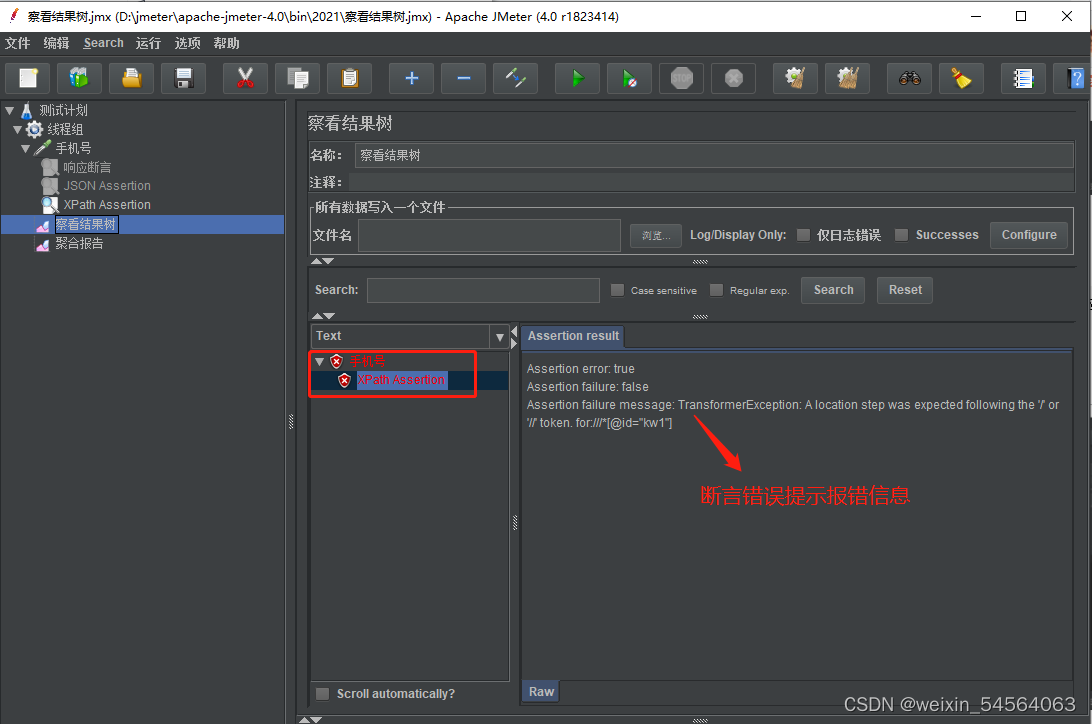1092x724 pixels.
Task: Open the Help question mark icon
Action: [1075, 78]
